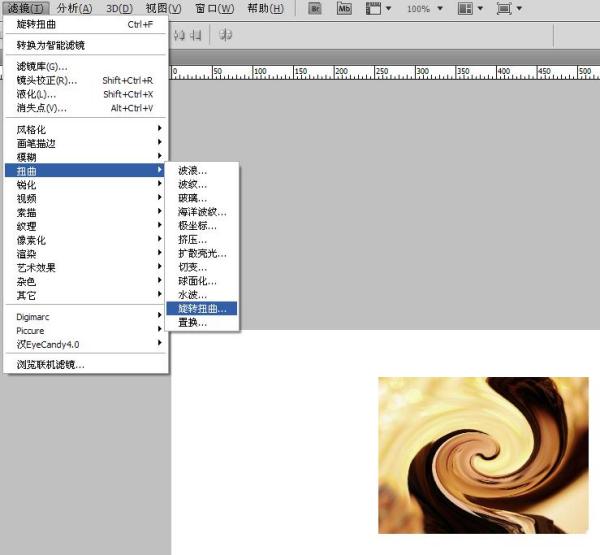The width and height of the screenshot is (600, 555).
Task: Open Mini Bridge via the Mb icon
Action: click(344, 9)
